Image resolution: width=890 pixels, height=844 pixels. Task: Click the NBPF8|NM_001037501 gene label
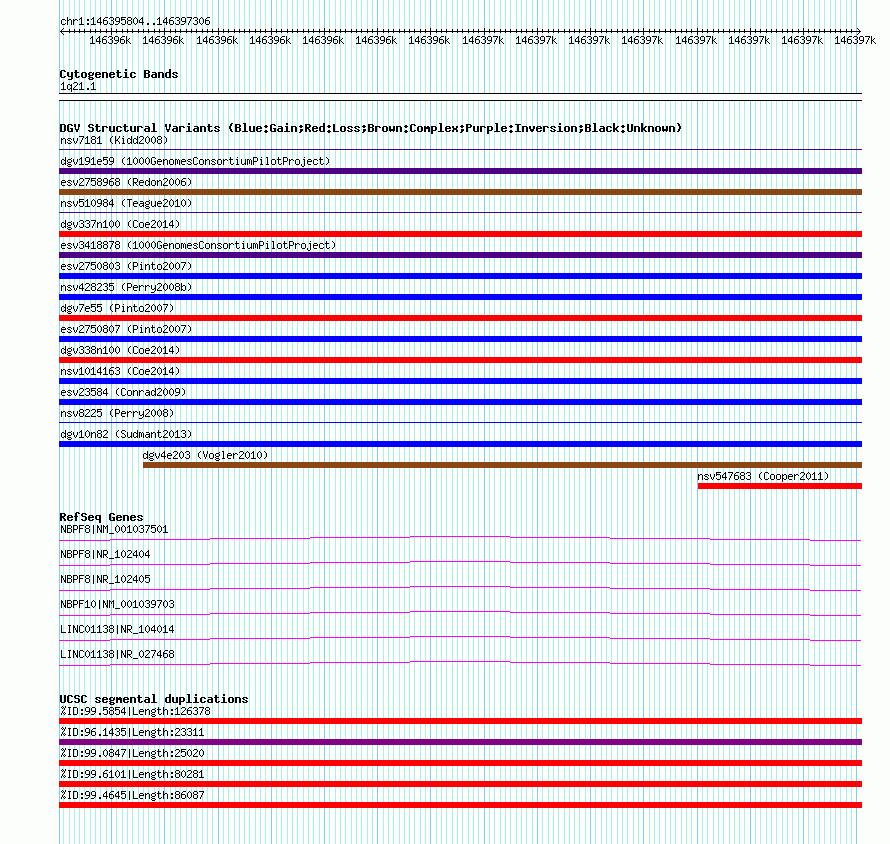(x=114, y=530)
